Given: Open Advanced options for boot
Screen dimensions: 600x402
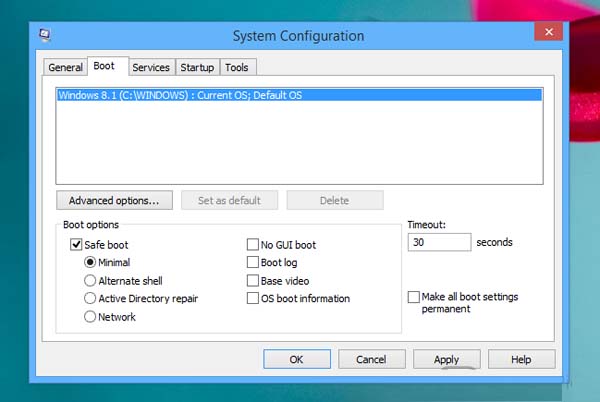Looking at the screenshot, I should (114, 200).
